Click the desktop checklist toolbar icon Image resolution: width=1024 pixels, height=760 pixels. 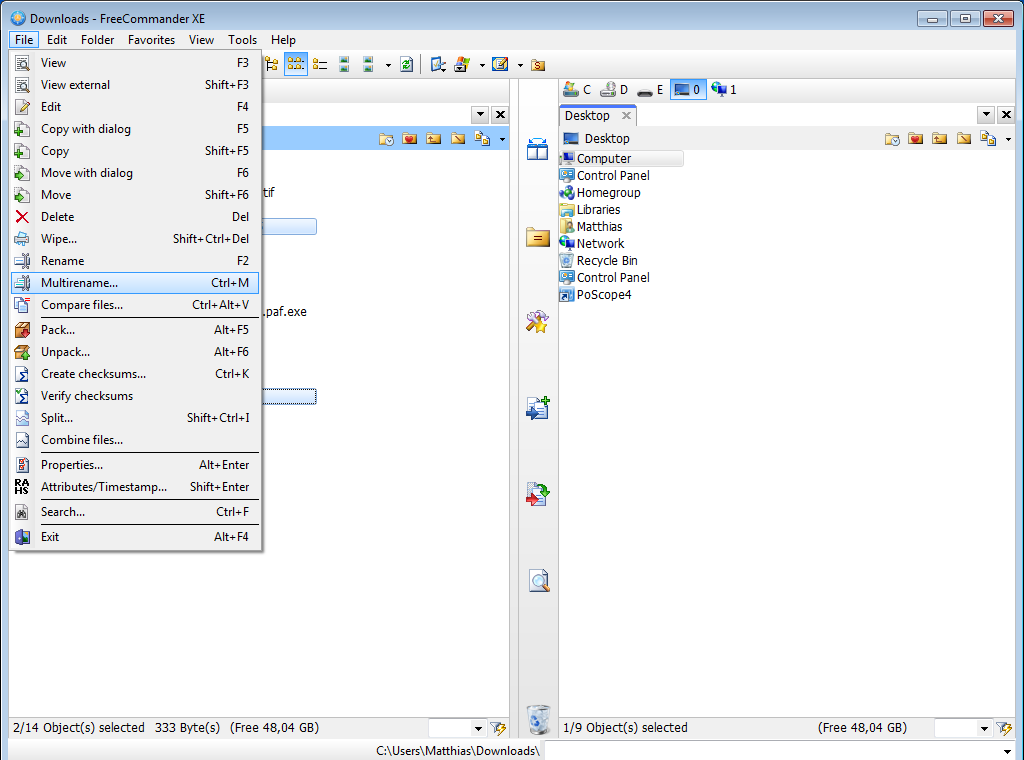tap(438, 65)
